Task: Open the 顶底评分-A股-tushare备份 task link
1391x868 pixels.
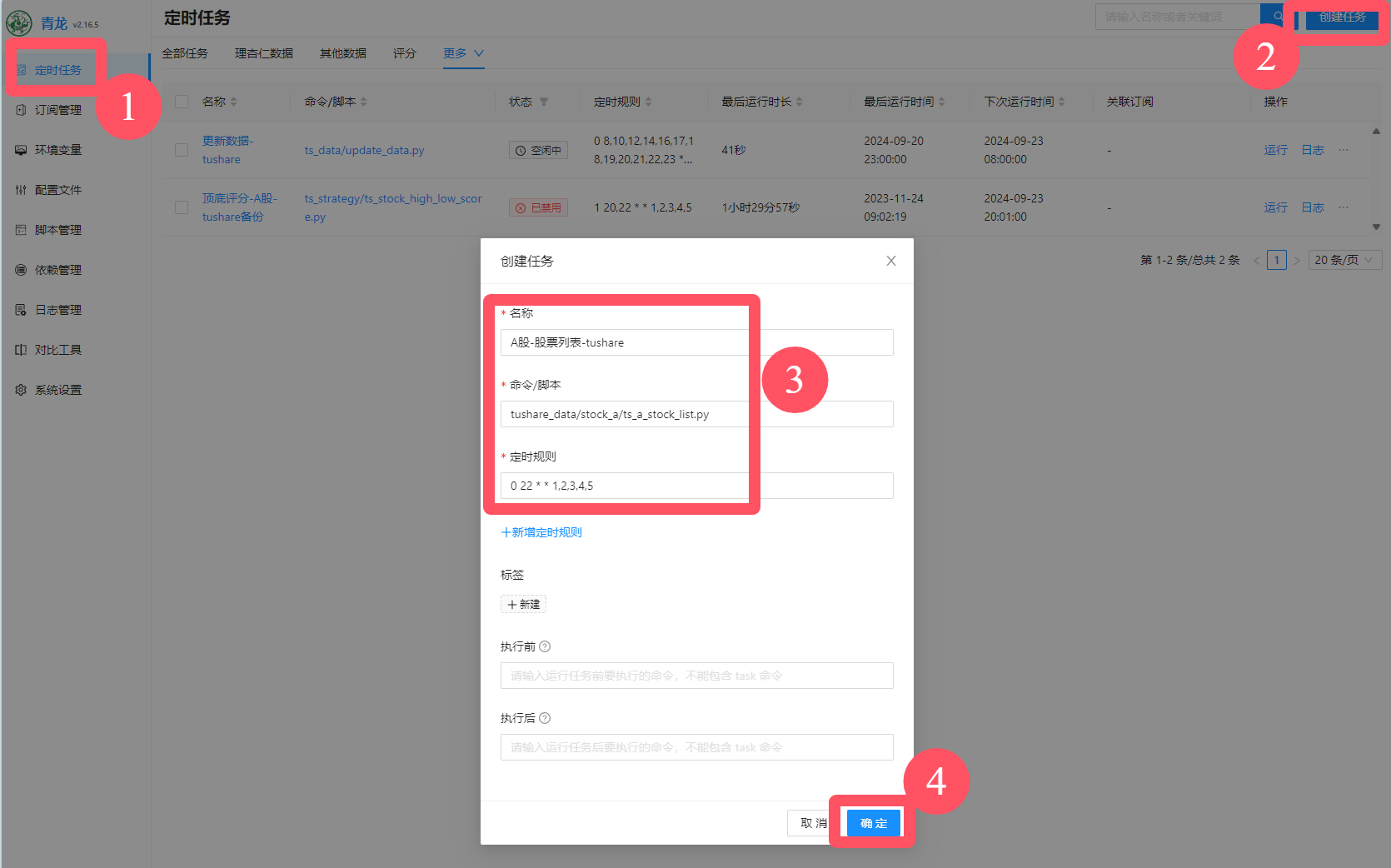Action: point(240,207)
